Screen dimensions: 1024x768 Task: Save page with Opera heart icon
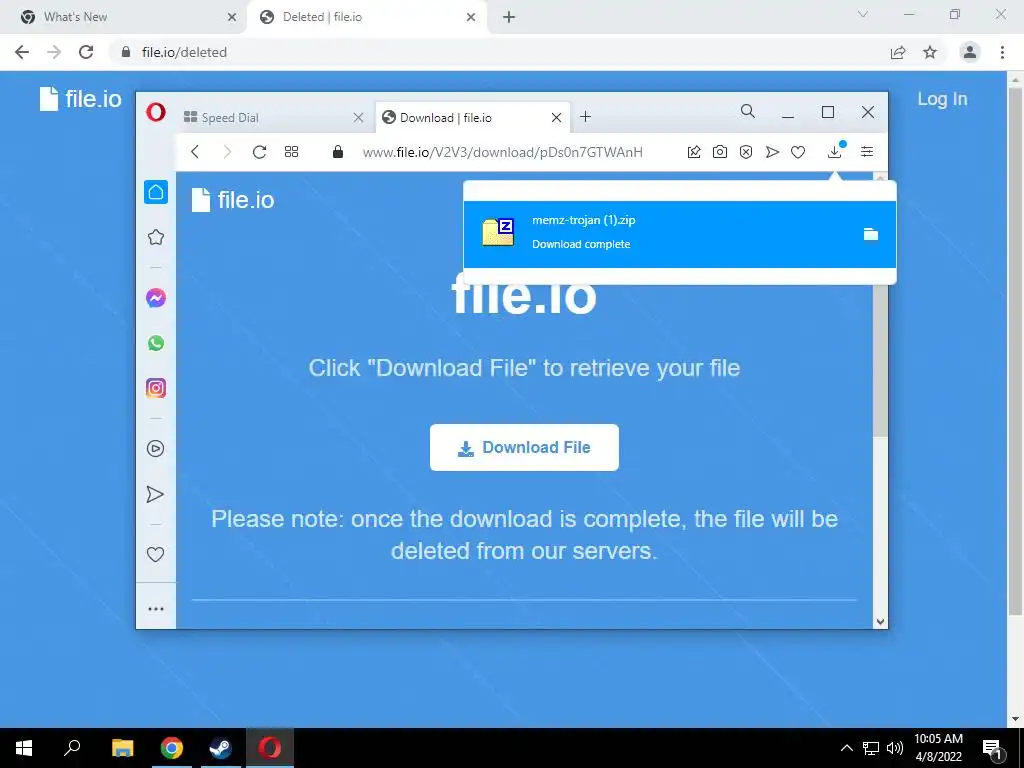[798, 152]
